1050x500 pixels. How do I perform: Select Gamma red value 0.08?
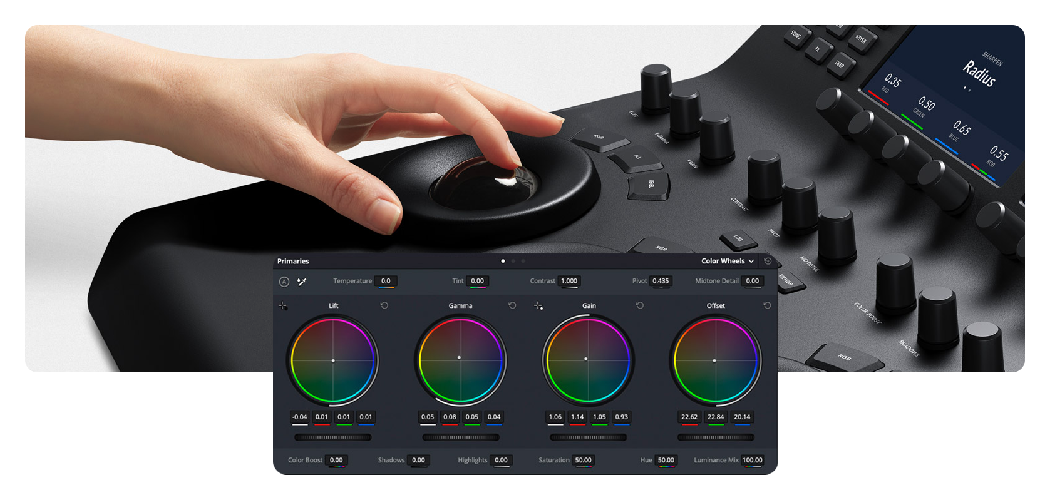coord(450,418)
